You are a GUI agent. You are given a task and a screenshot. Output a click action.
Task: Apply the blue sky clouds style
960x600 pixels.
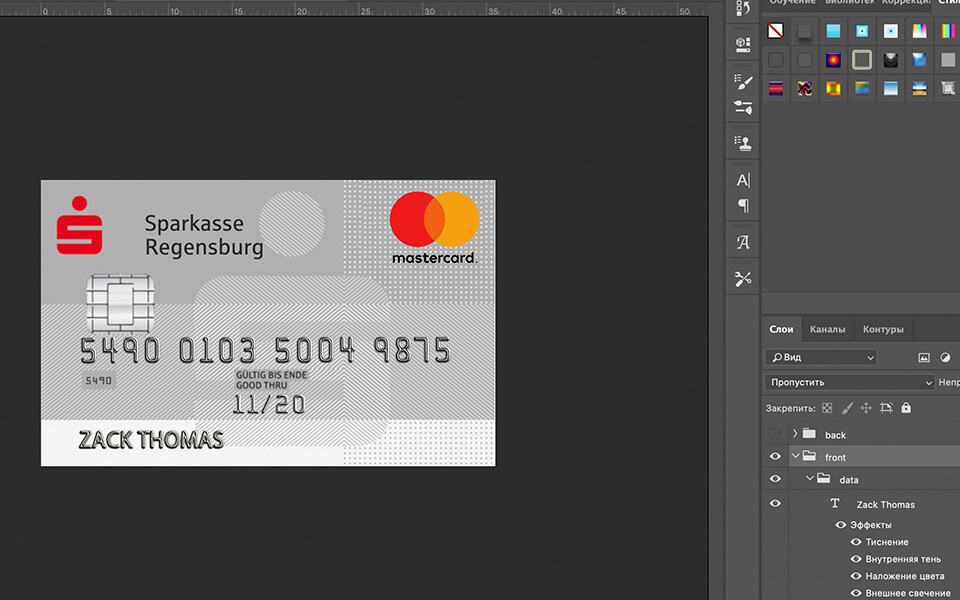coord(920,59)
